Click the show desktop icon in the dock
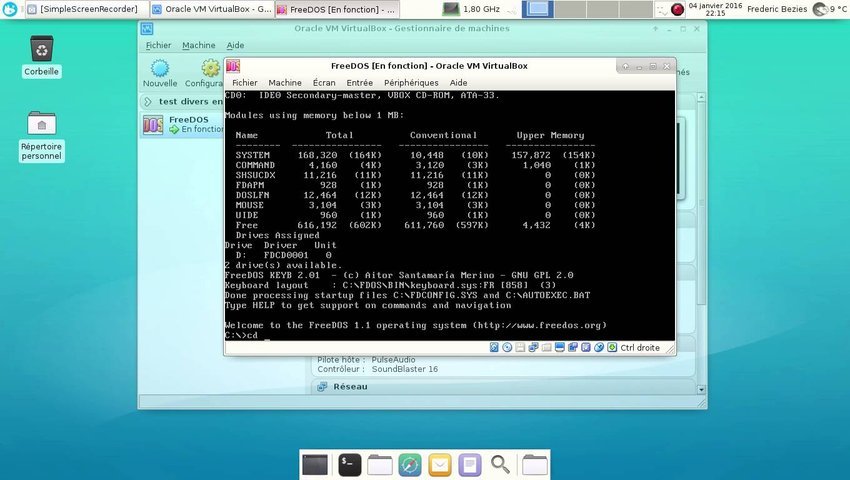Viewport: 850px width, 480px height. tap(315, 465)
